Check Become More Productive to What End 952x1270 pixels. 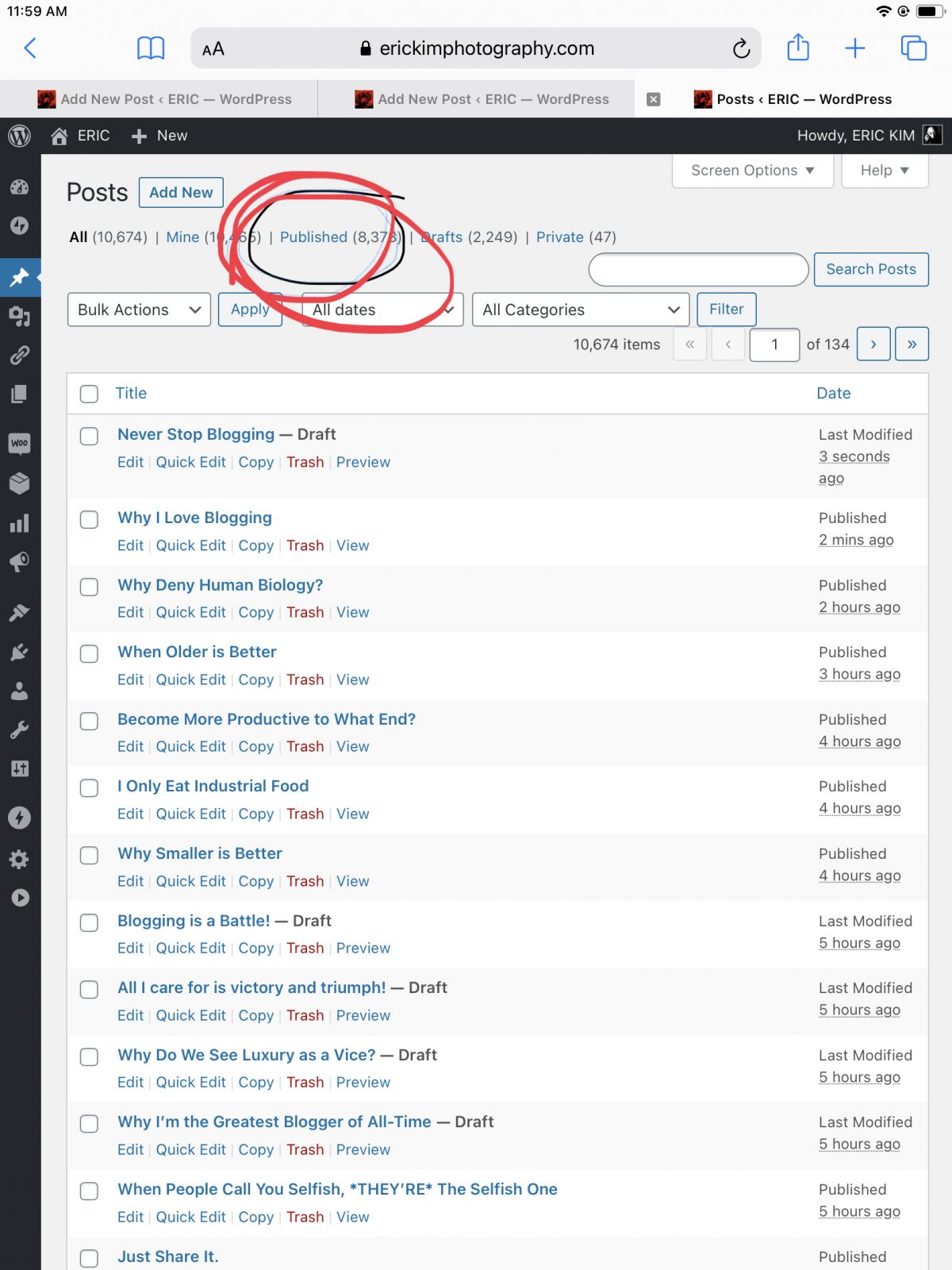89,721
